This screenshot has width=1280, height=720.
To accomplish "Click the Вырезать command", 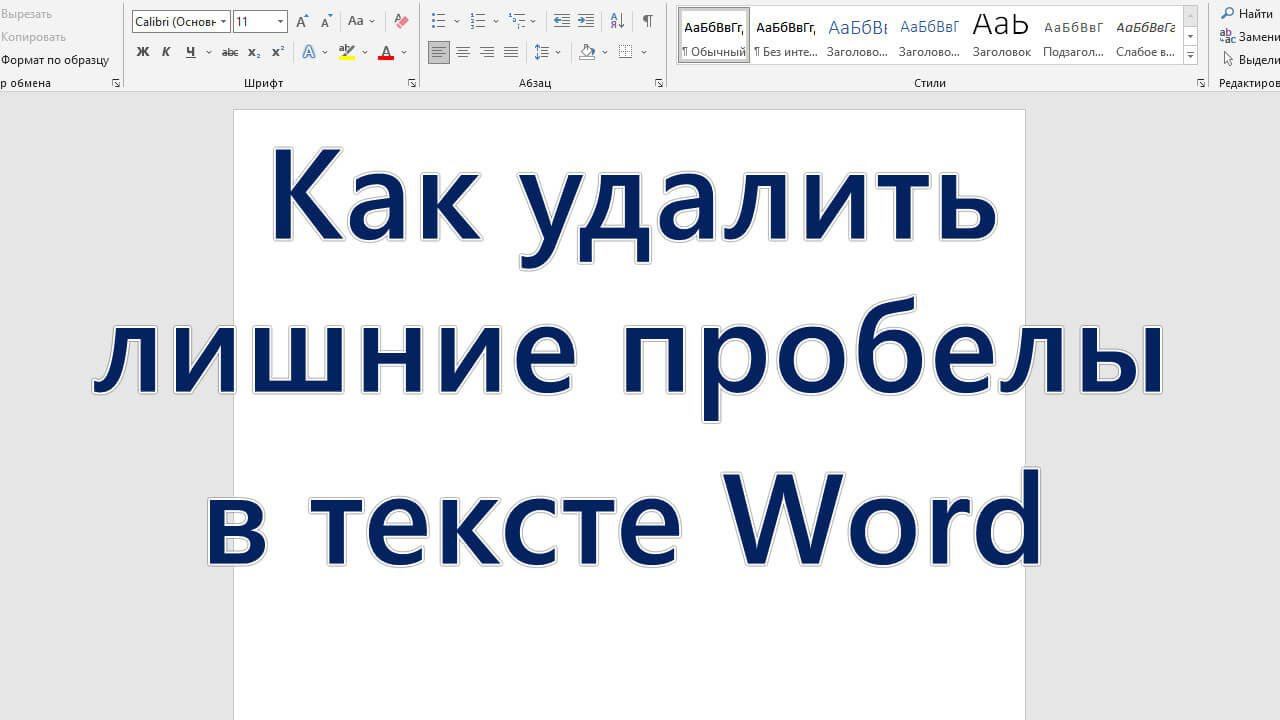I will (x=27, y=14).
